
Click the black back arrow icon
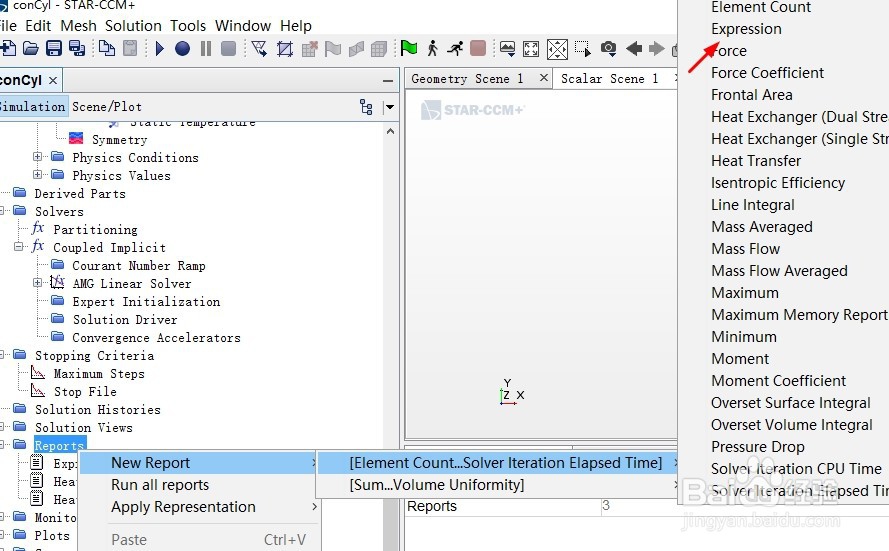click(634, 49)
